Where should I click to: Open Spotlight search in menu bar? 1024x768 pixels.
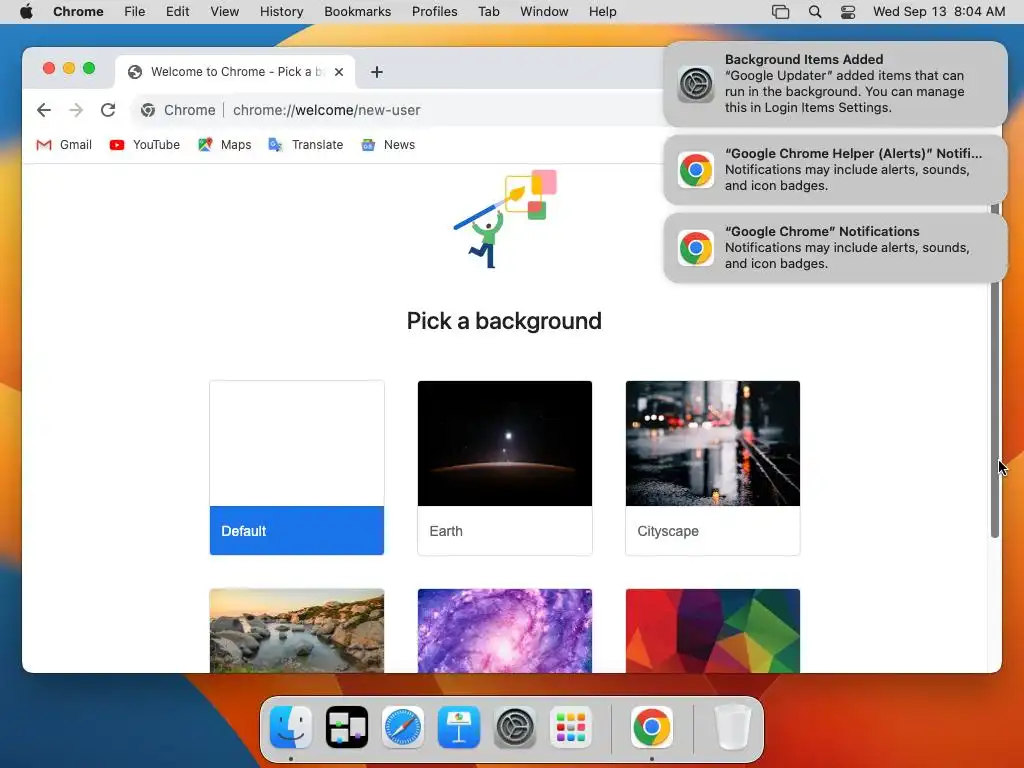click(814, 12)
